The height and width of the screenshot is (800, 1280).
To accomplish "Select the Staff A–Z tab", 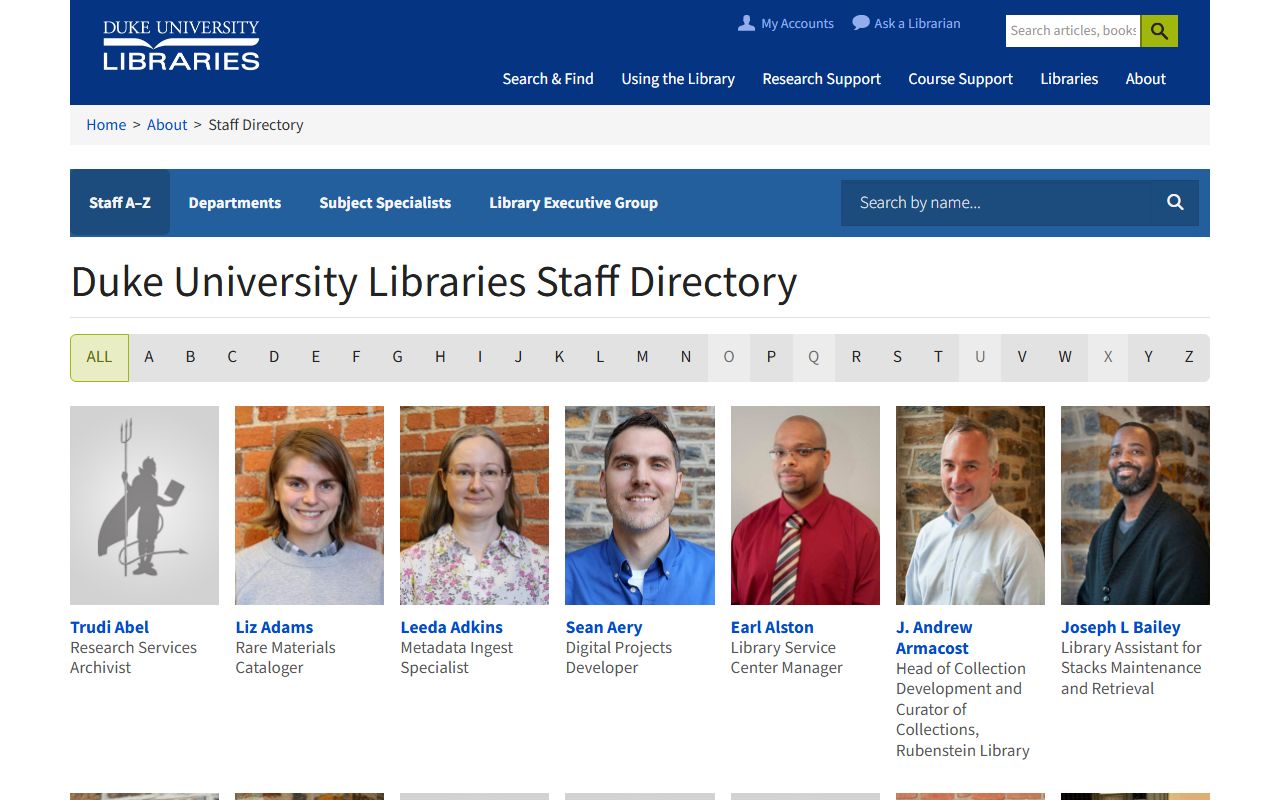I will point(120,203).
